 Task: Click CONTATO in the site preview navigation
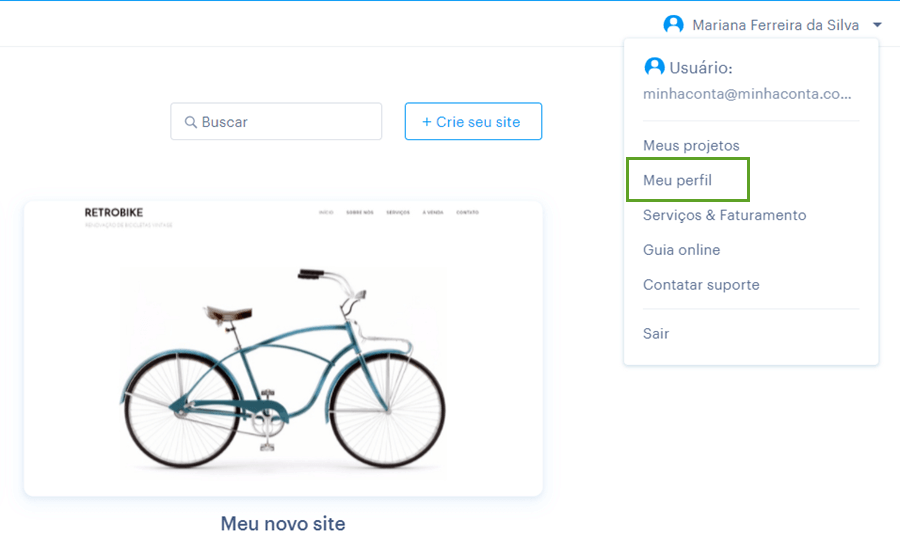coord(467,212)
